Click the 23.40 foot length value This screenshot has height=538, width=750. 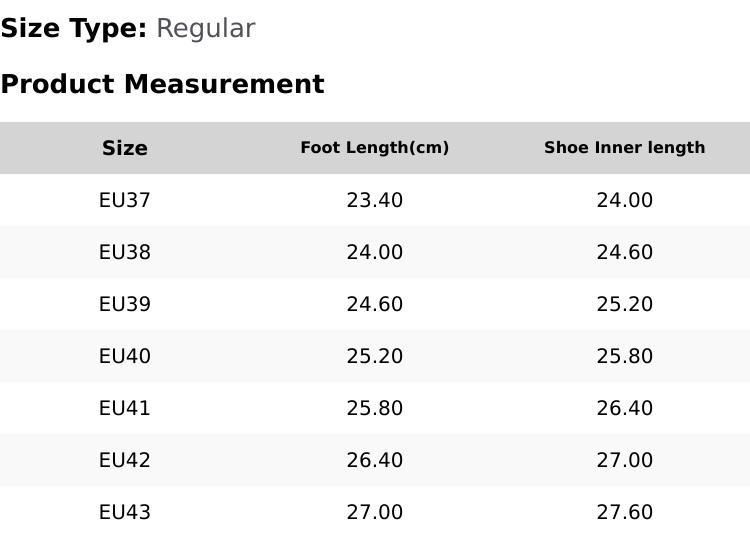(374, 200)
